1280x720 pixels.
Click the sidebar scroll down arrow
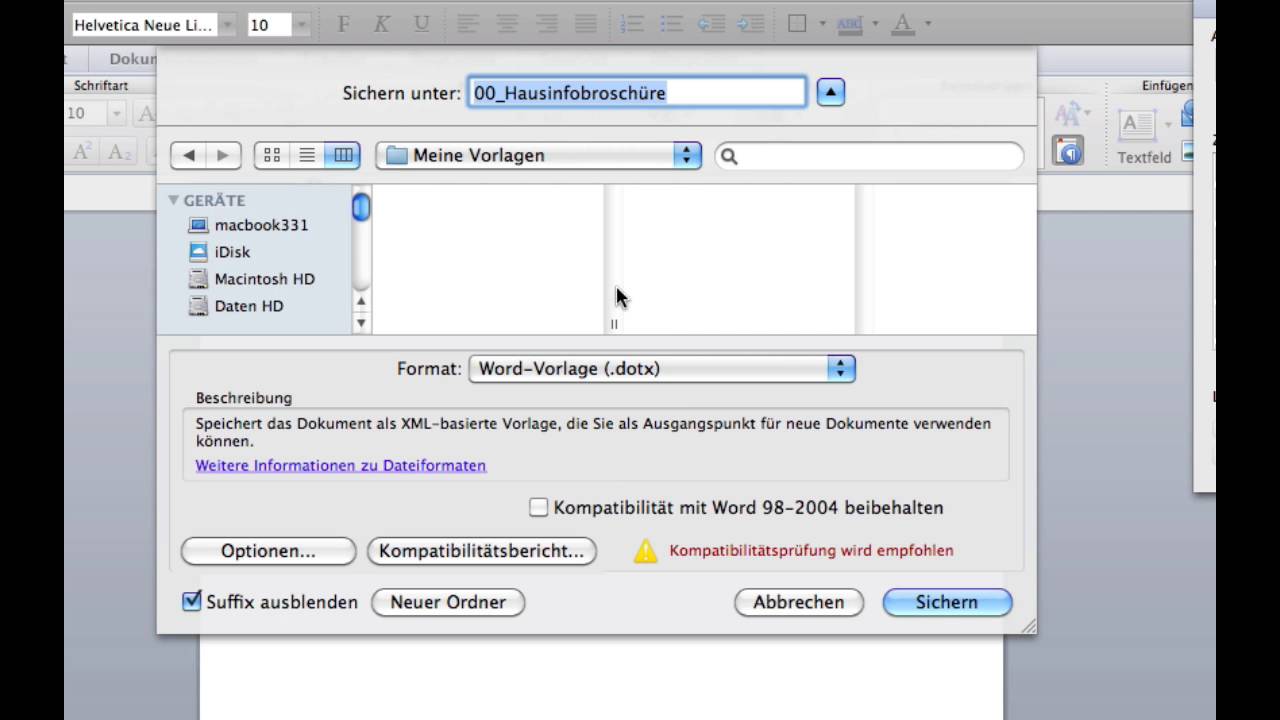(x=361, y=323)
